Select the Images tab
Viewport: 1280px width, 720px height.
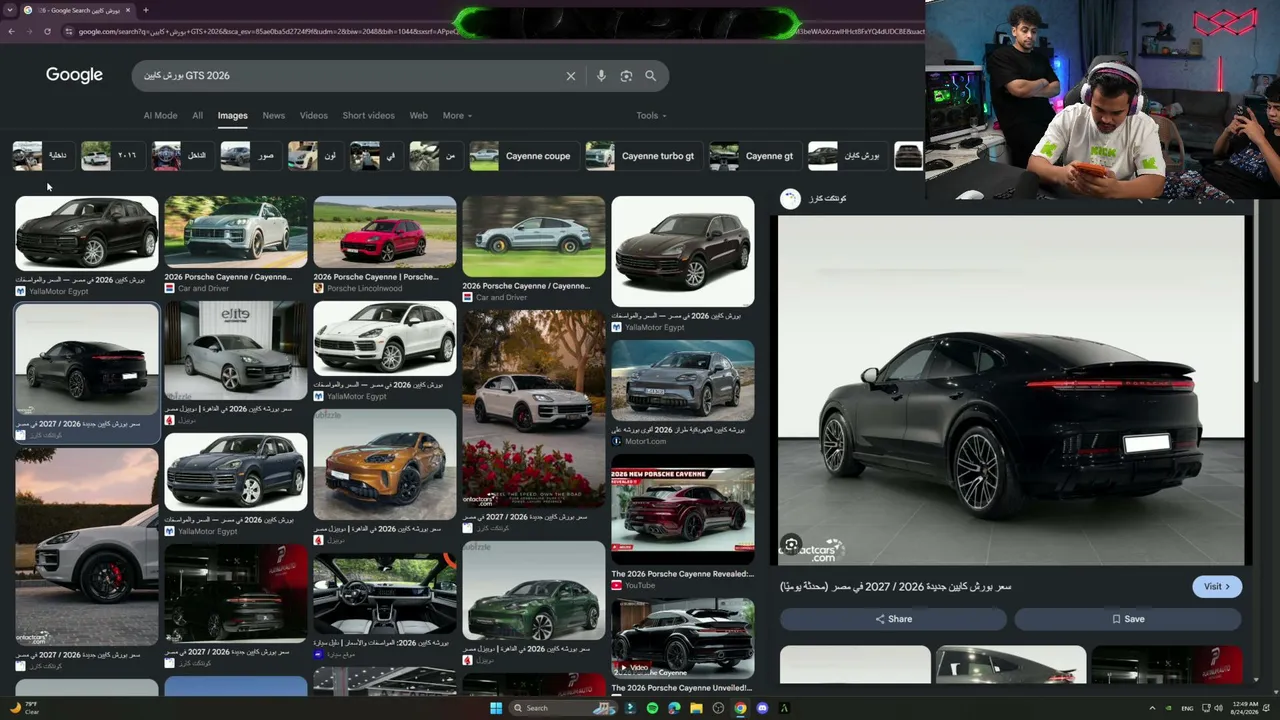pos(232,116)
